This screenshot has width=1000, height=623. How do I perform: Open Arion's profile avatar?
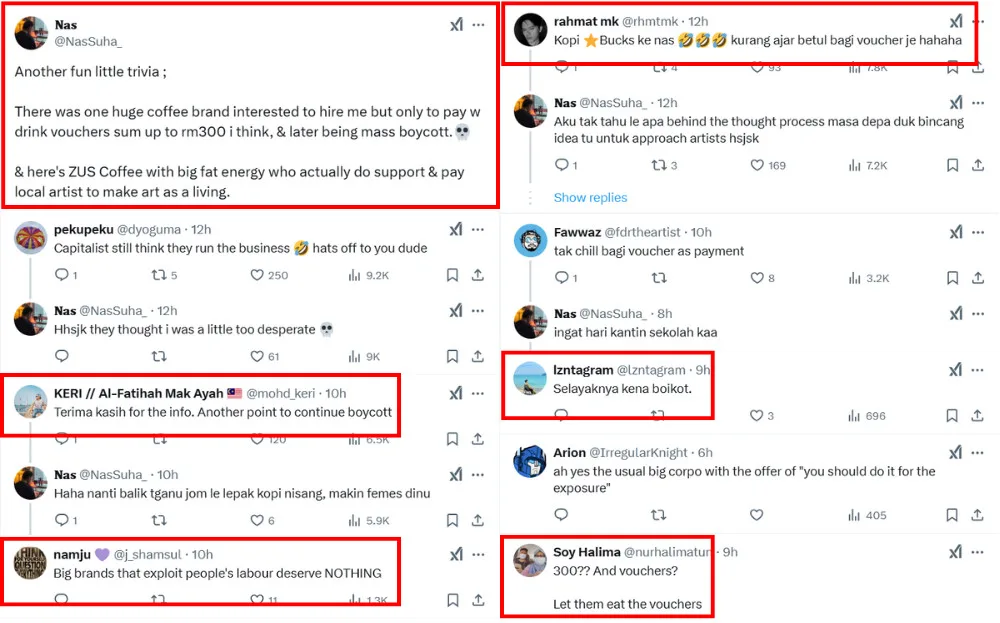pos(529,461)
